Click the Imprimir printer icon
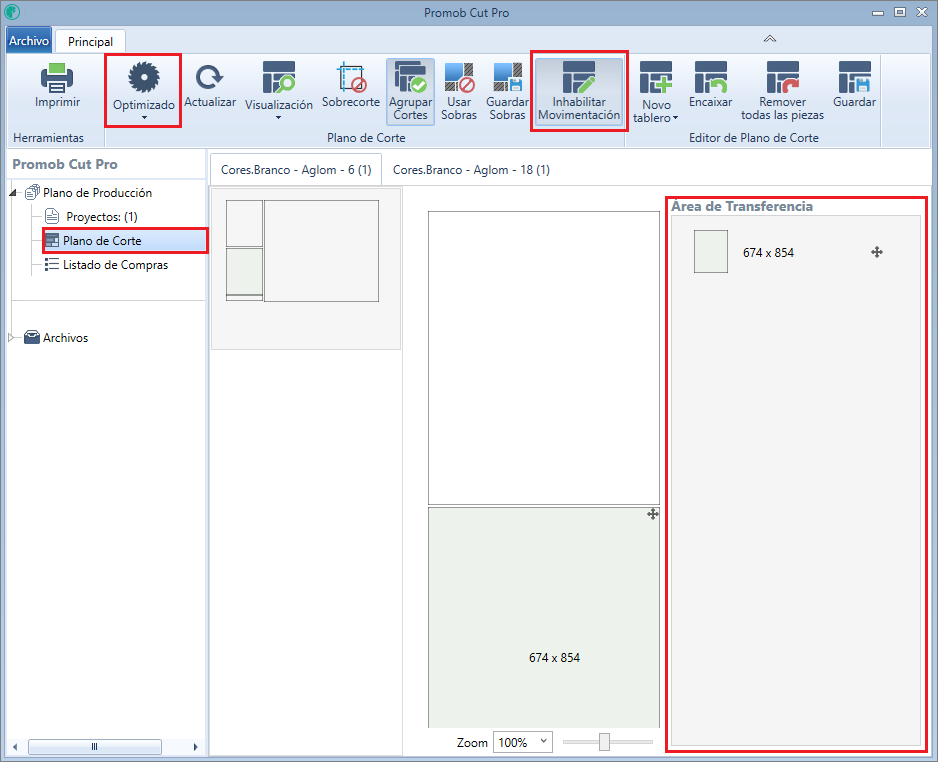The width and height of the screenshot is (938, 762). 57,78
